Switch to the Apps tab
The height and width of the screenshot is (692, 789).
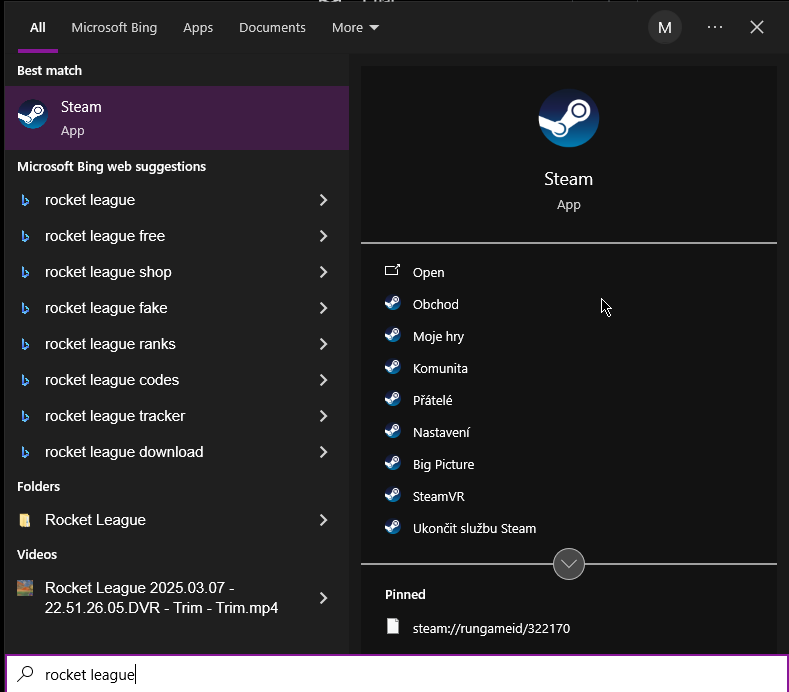coord(198,27)
